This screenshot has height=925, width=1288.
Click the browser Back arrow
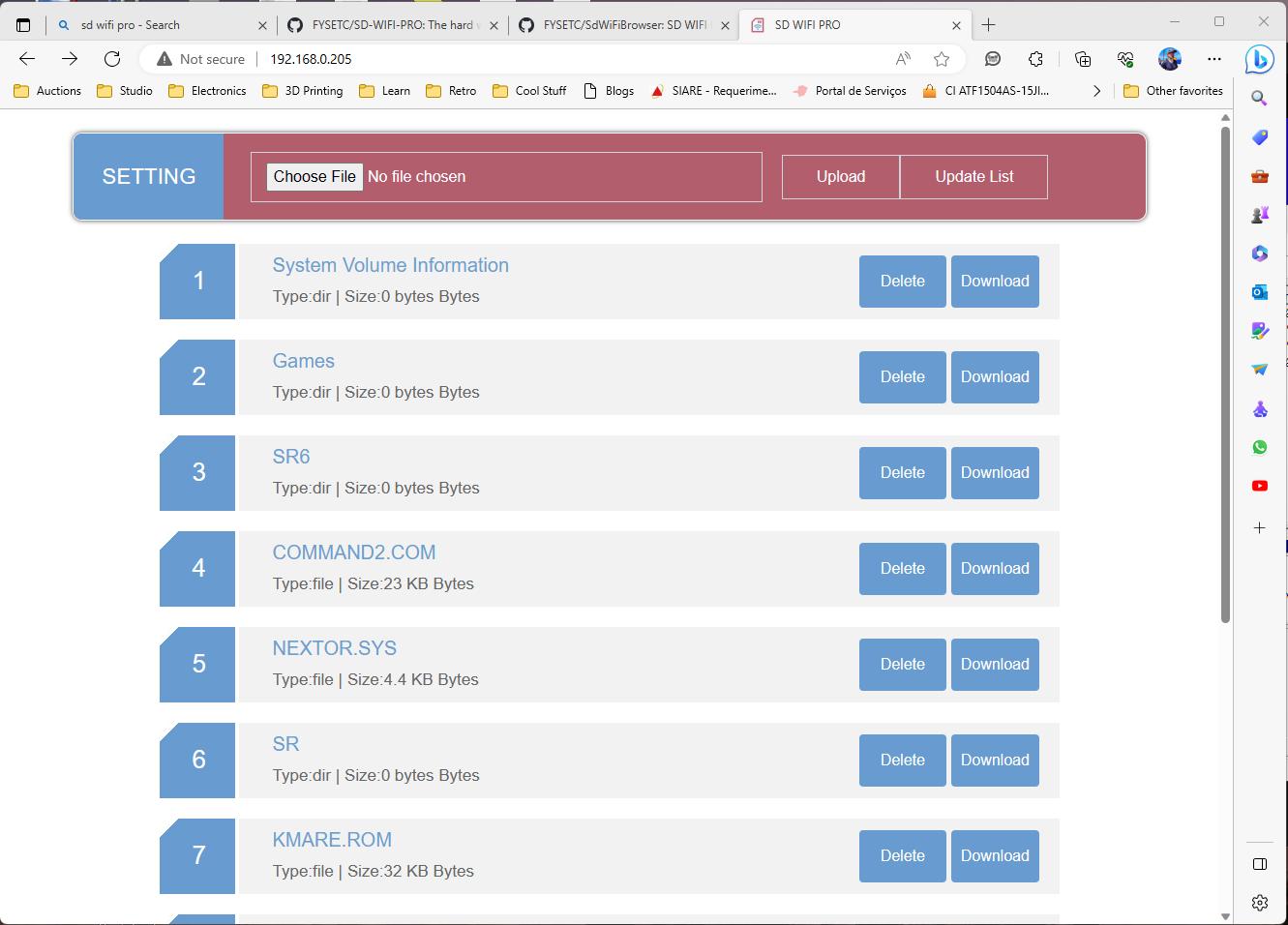[x=27, y=59]
